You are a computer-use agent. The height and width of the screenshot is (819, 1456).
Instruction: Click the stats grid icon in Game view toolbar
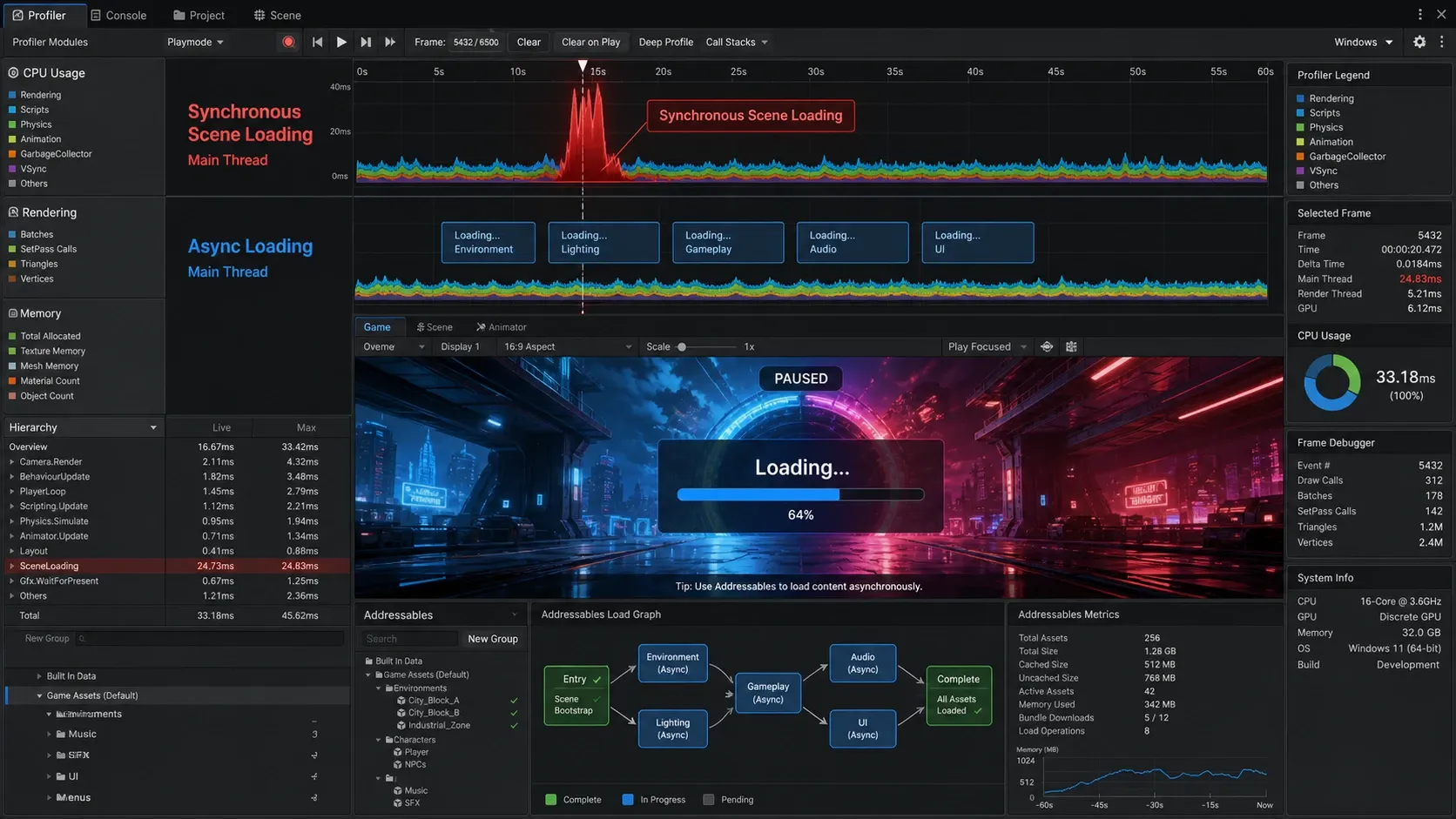point(1071,346)
